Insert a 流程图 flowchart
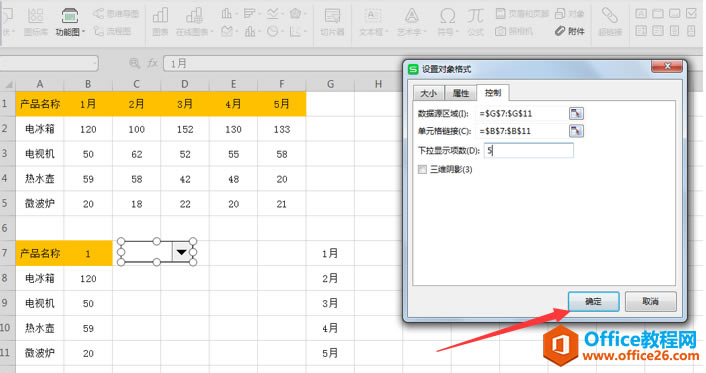Screen dimensions: 706x373 113,31
